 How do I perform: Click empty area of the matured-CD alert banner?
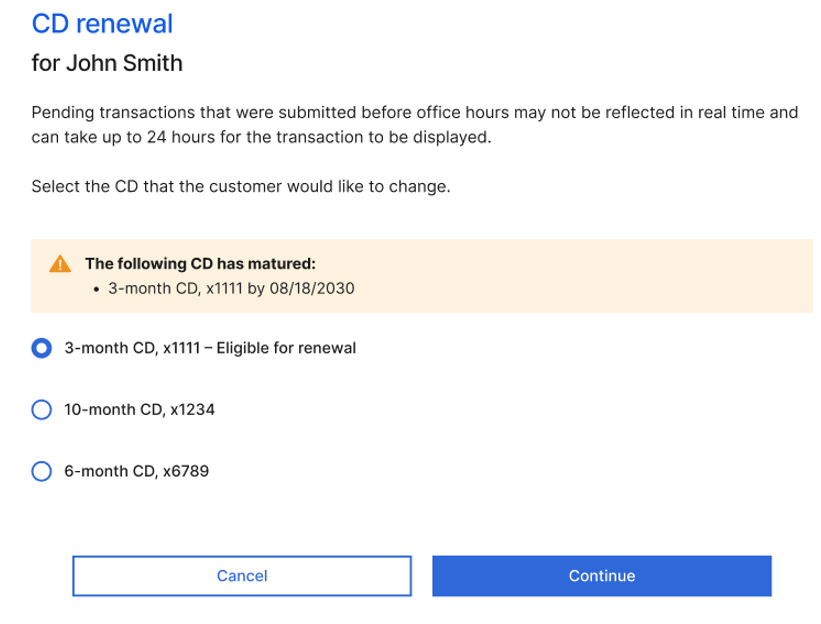point(576,276)
